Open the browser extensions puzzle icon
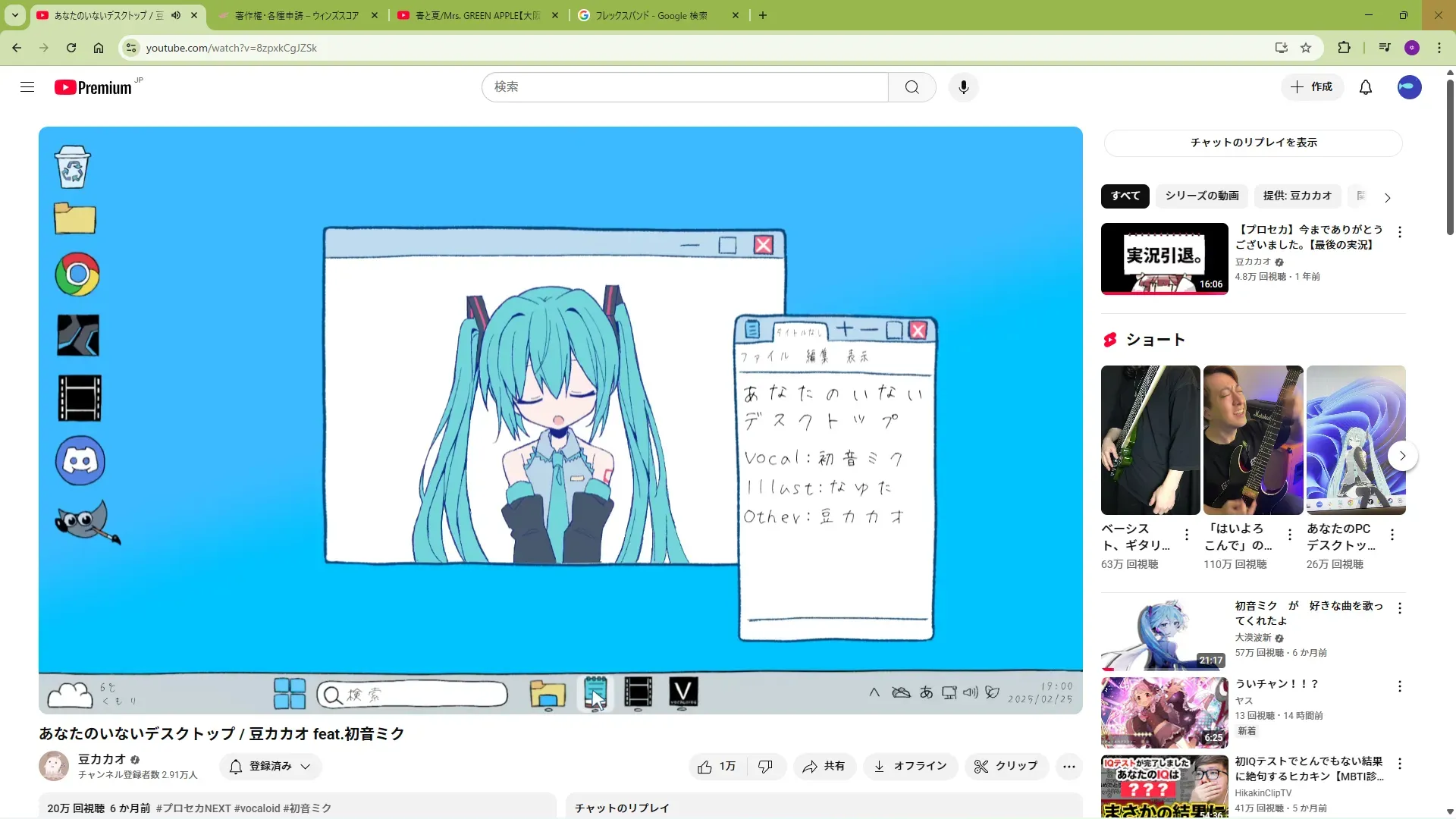The image size is (1456, 819). tap(1344, 48)
